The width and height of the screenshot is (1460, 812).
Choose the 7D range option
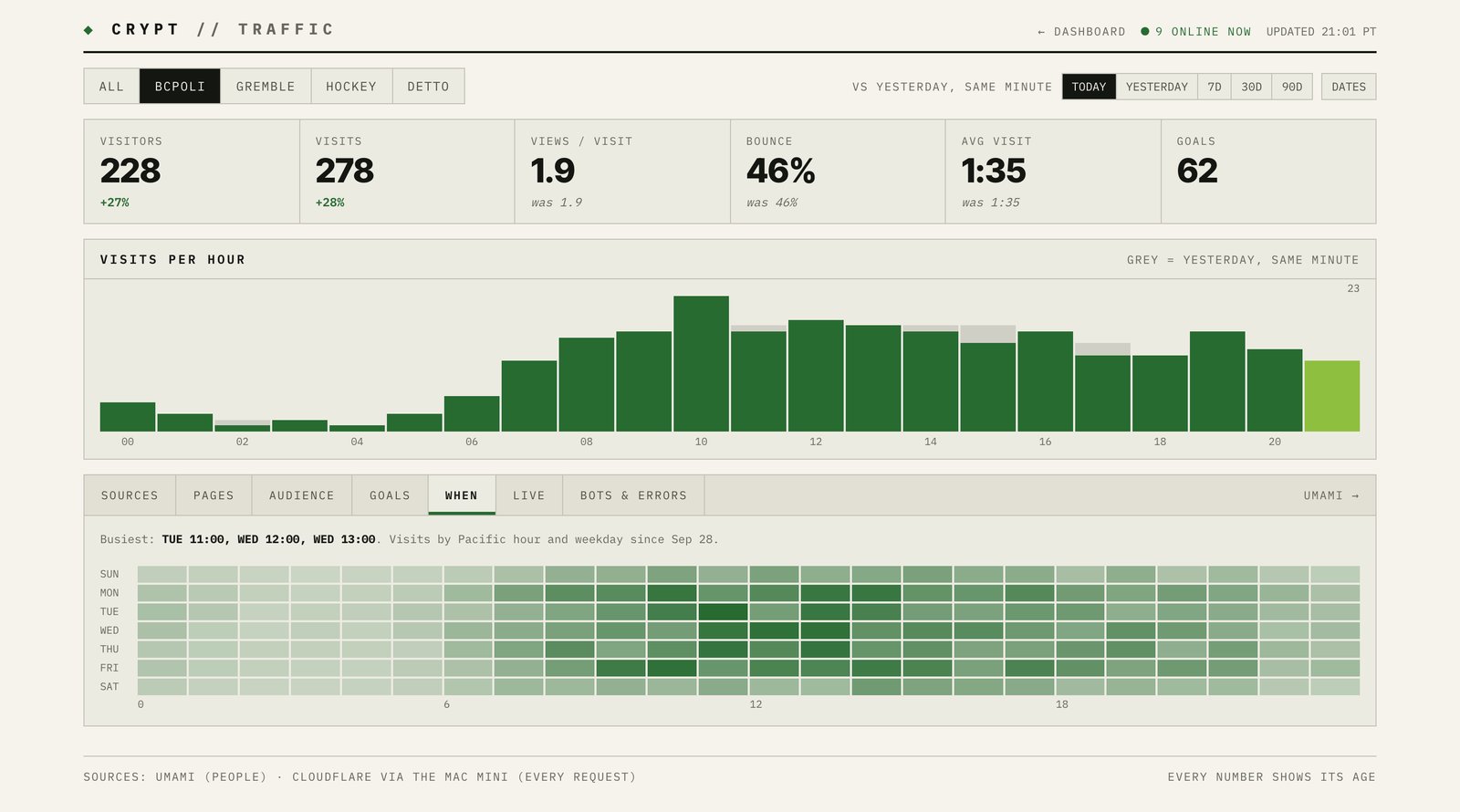pos(1214,87)
